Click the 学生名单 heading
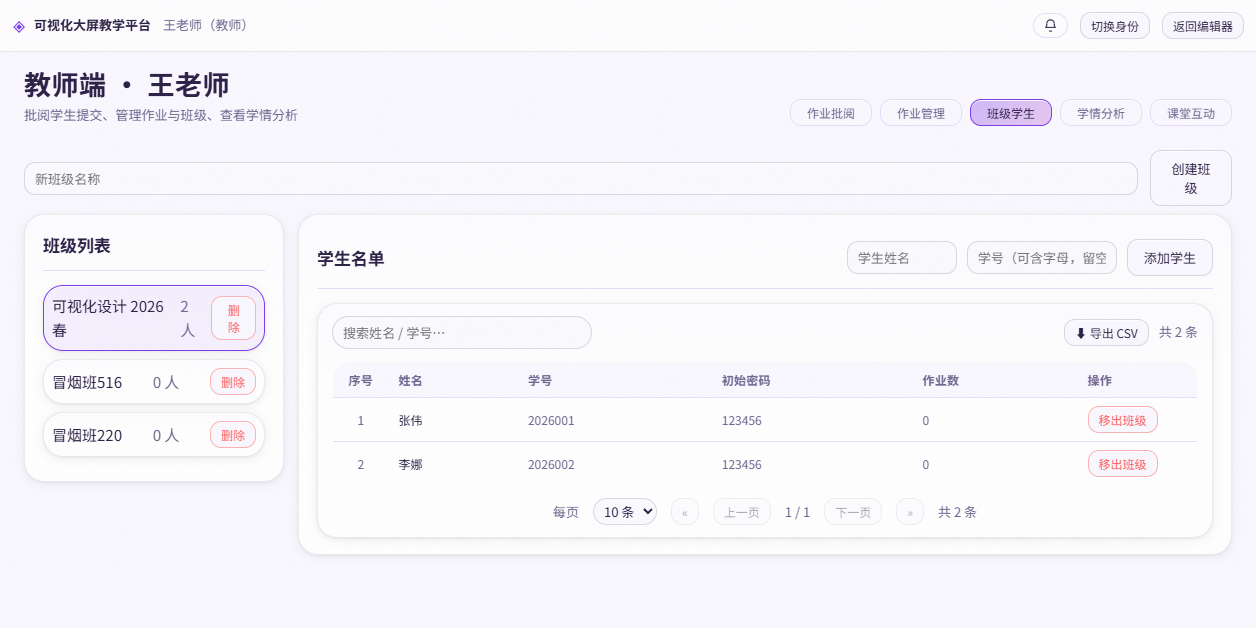1256x628 pixels. click(x=351, y=258)
